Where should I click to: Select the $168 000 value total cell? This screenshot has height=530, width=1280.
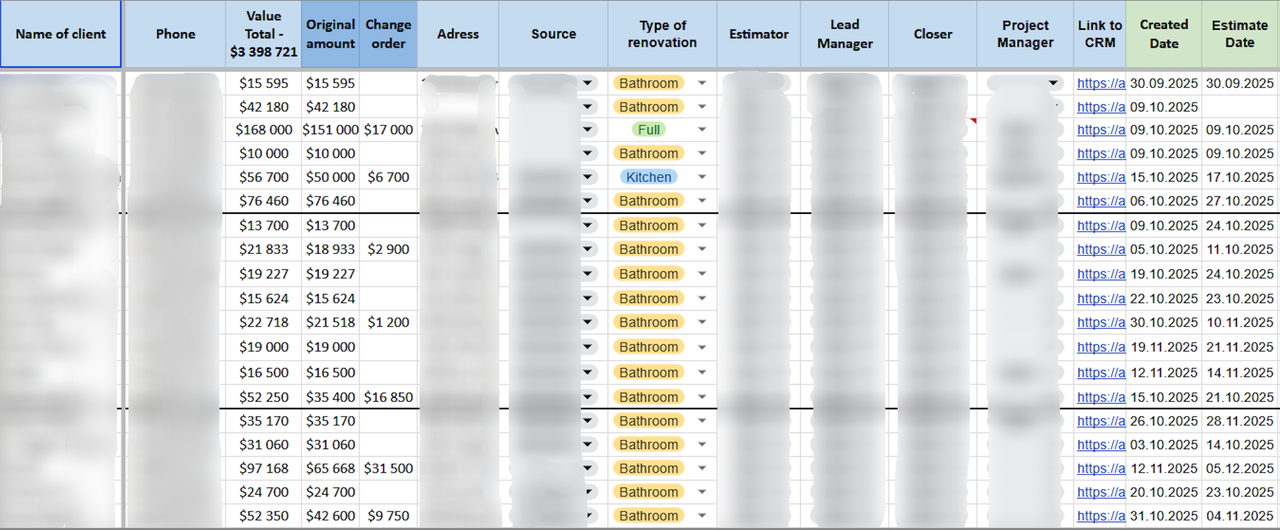(264, 130)
